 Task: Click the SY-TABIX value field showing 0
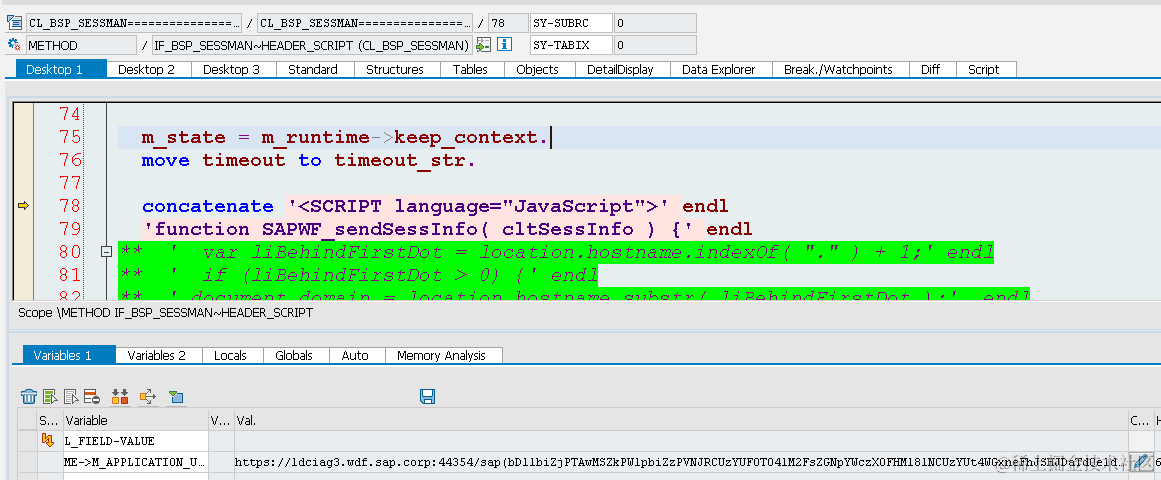655,45
